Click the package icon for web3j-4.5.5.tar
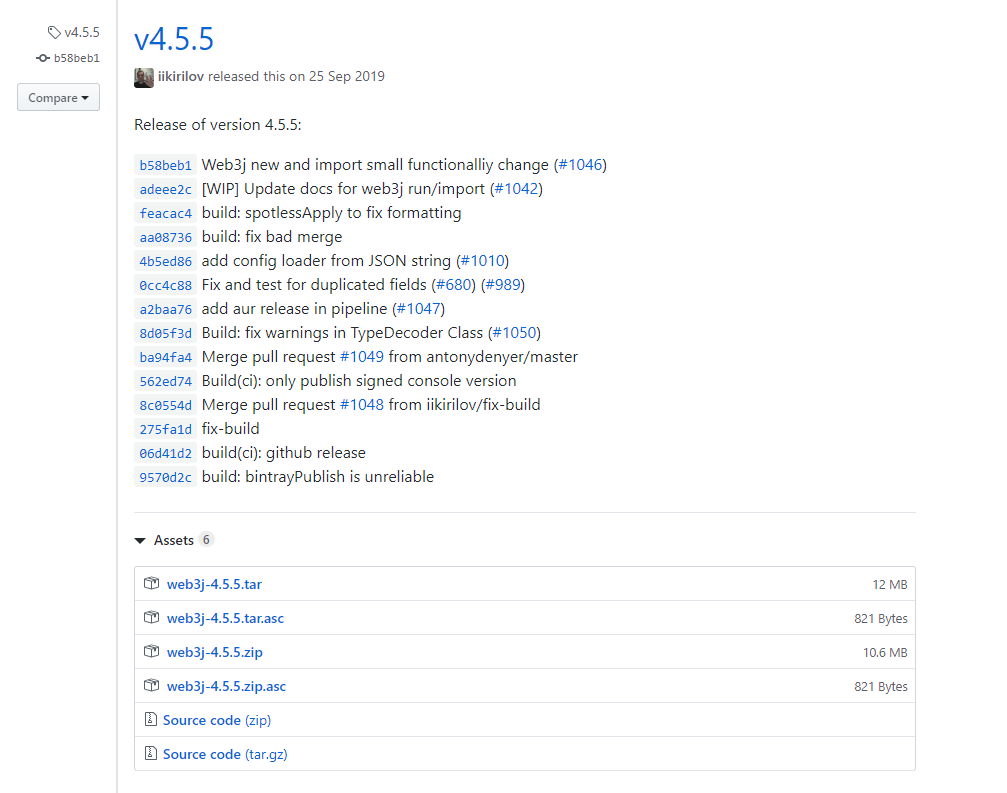Image resolution: width=1007 pixels, height=793 pixels. click(152, 584)
